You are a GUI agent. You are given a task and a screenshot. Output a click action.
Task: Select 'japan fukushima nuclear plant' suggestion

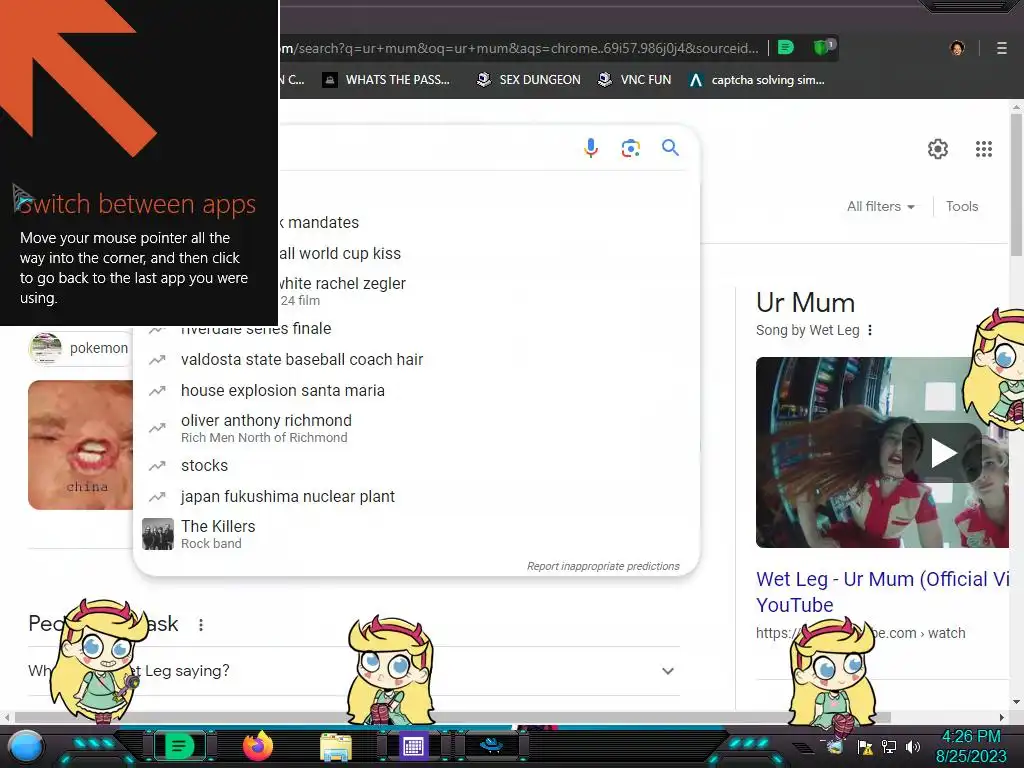(417, 496)
